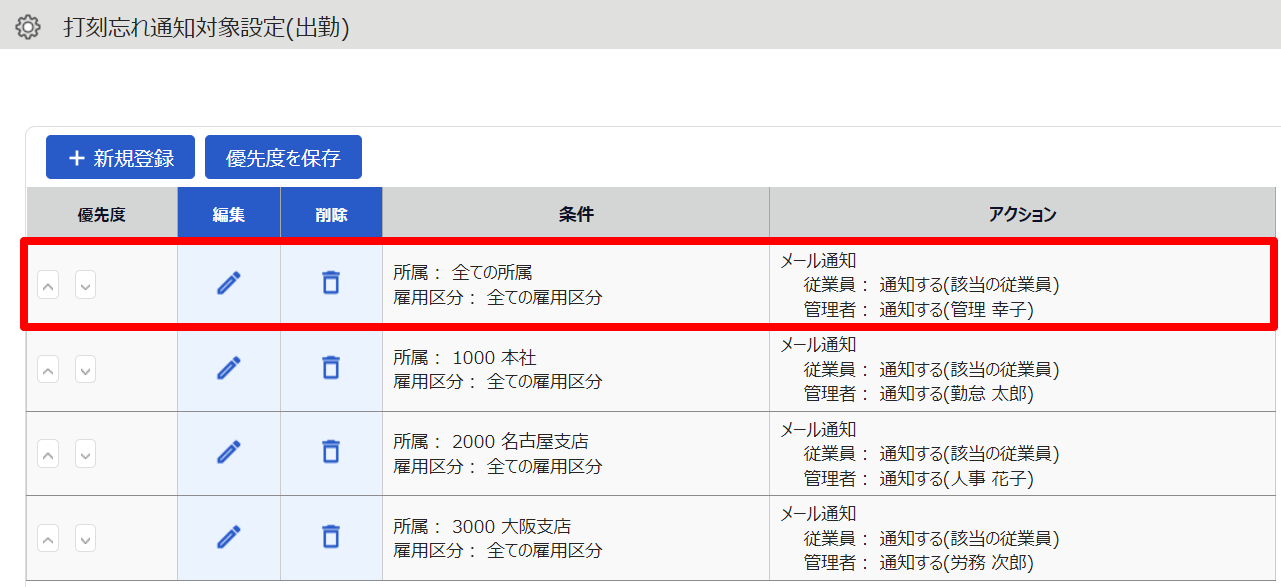Click the 新規登録 button
This screenshot has width=1281, height=587.
pyautogui.click(x=121, y=157)
